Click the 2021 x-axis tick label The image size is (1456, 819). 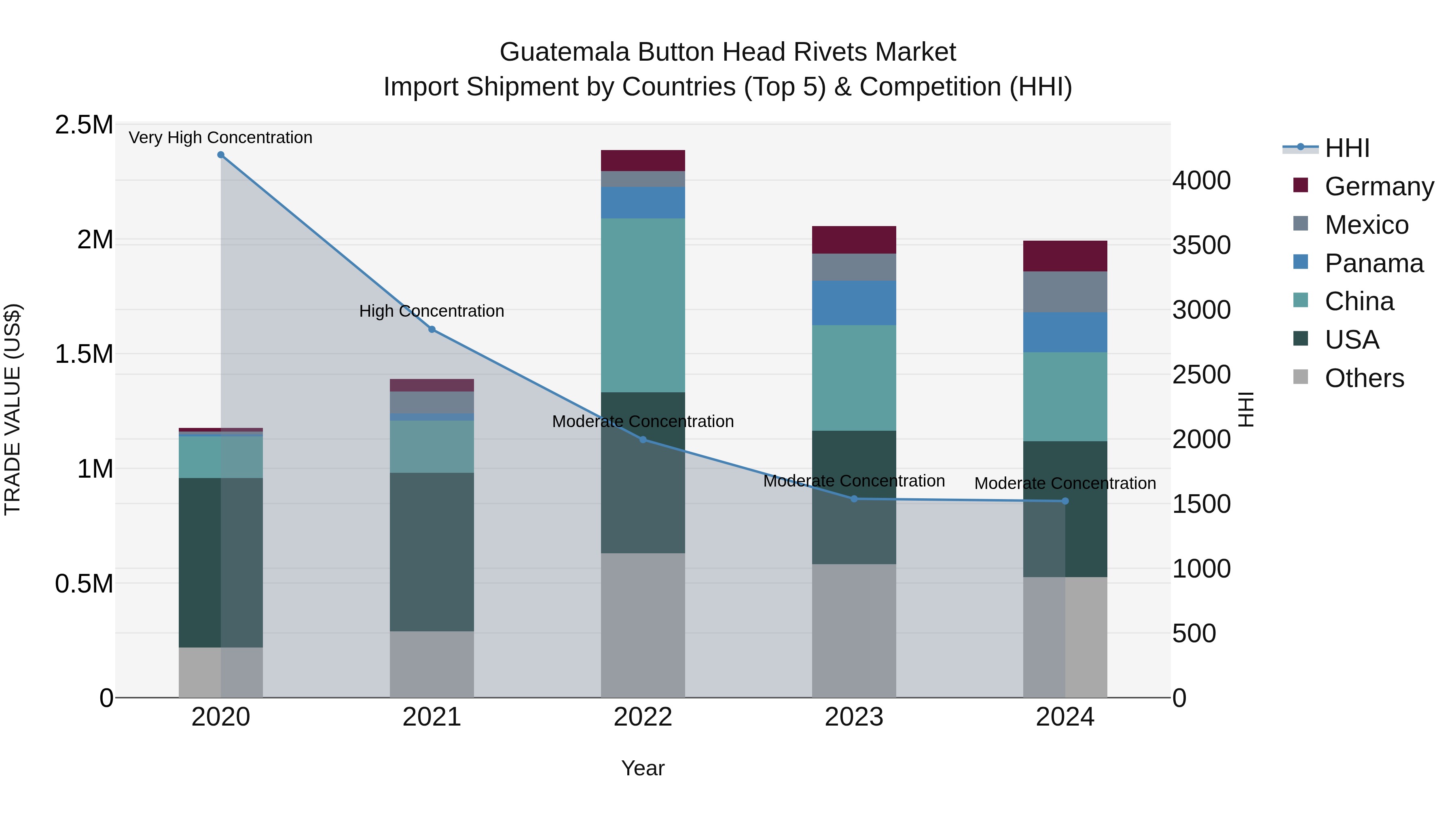pos(432,717)
